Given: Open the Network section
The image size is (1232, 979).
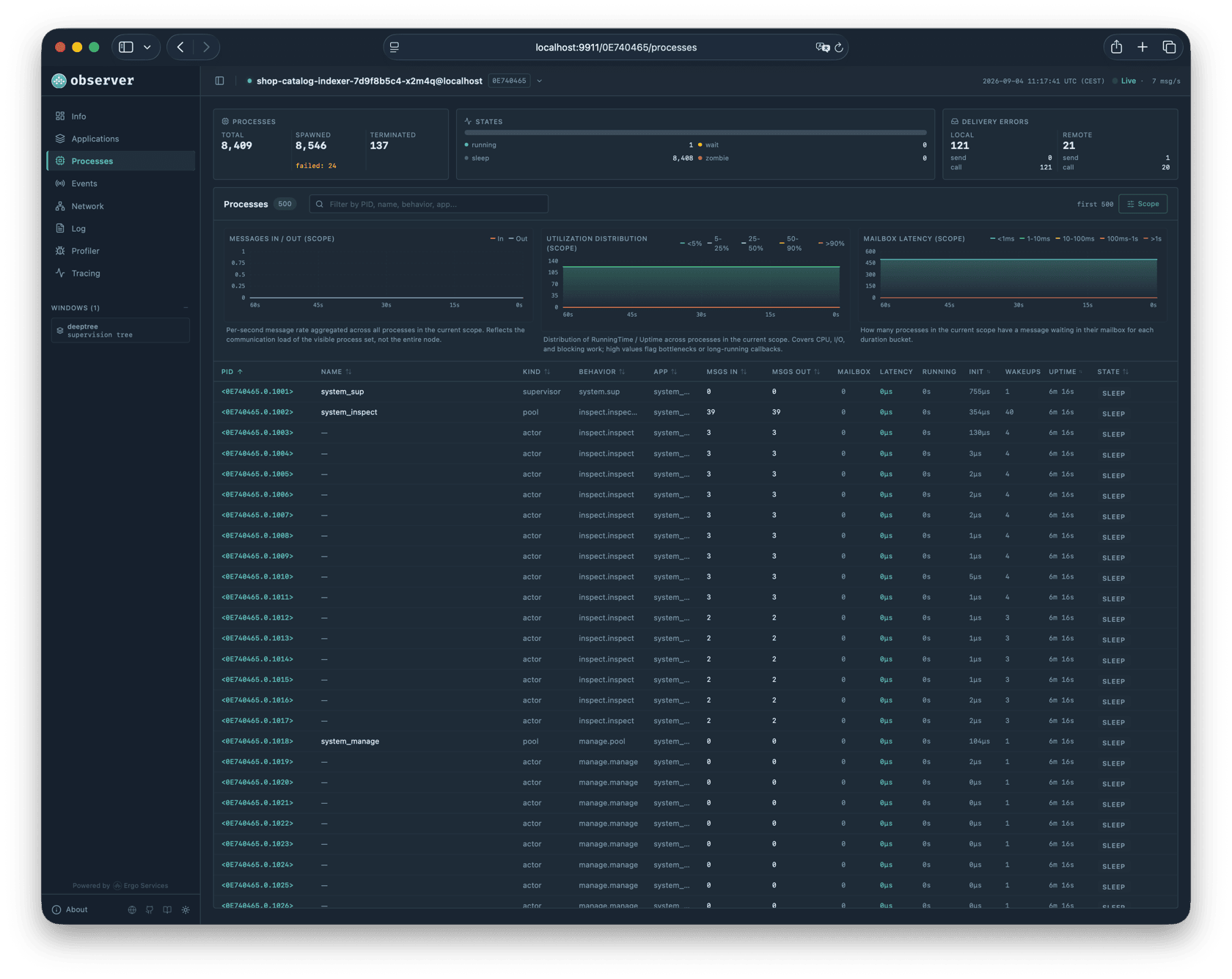Looking at the screenshot, I should pyautogui.click(x=121, y=206).
